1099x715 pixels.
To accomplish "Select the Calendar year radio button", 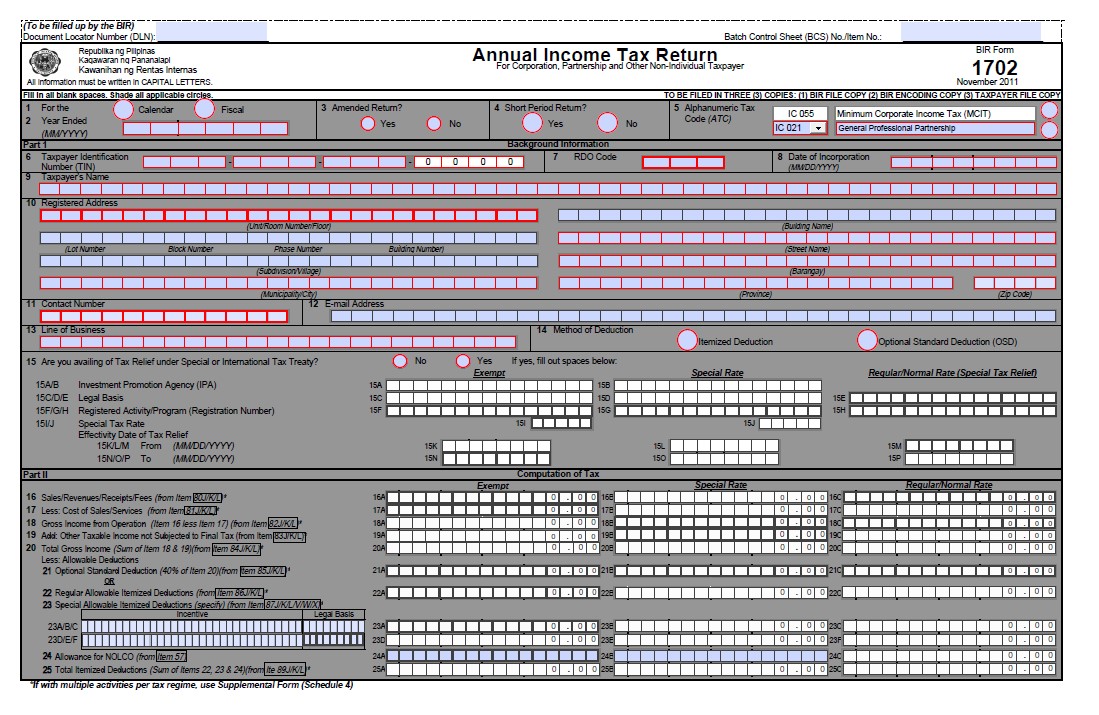I will click(124, 108).
